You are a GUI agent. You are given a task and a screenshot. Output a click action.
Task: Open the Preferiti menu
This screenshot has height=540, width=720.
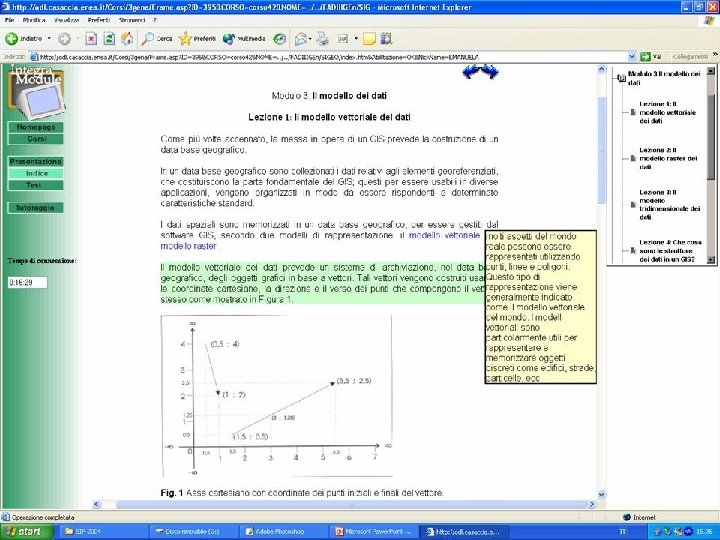(99, 20)
